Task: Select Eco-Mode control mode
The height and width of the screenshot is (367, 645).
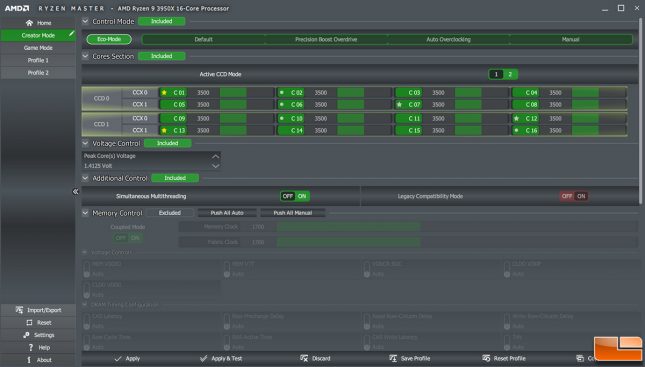Action: (109, 39)
